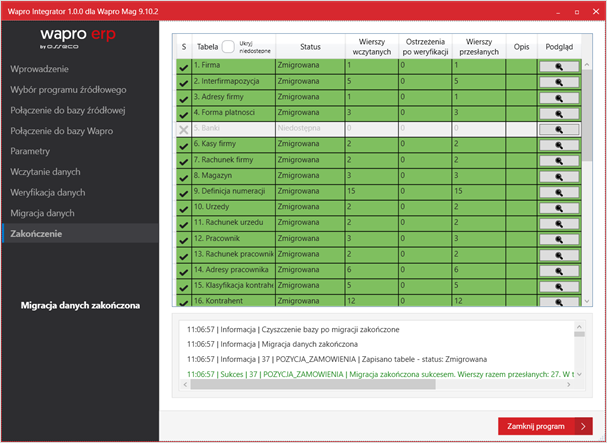607x443 pixels.
Task: Open Połączenie do bazy Wapro step
Action: click(x=61, y=132)
